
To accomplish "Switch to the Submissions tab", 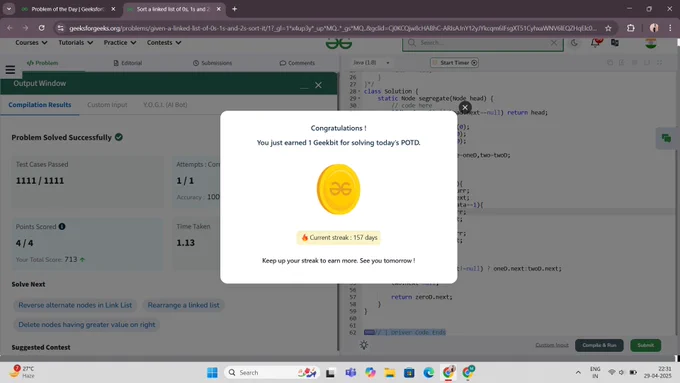I will 212,63.
